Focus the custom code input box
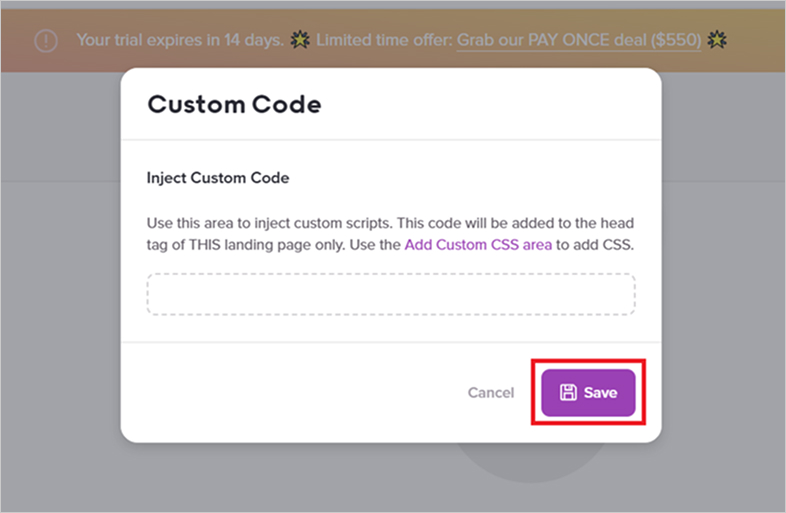The image size is (786, 513). coord(391,294)
